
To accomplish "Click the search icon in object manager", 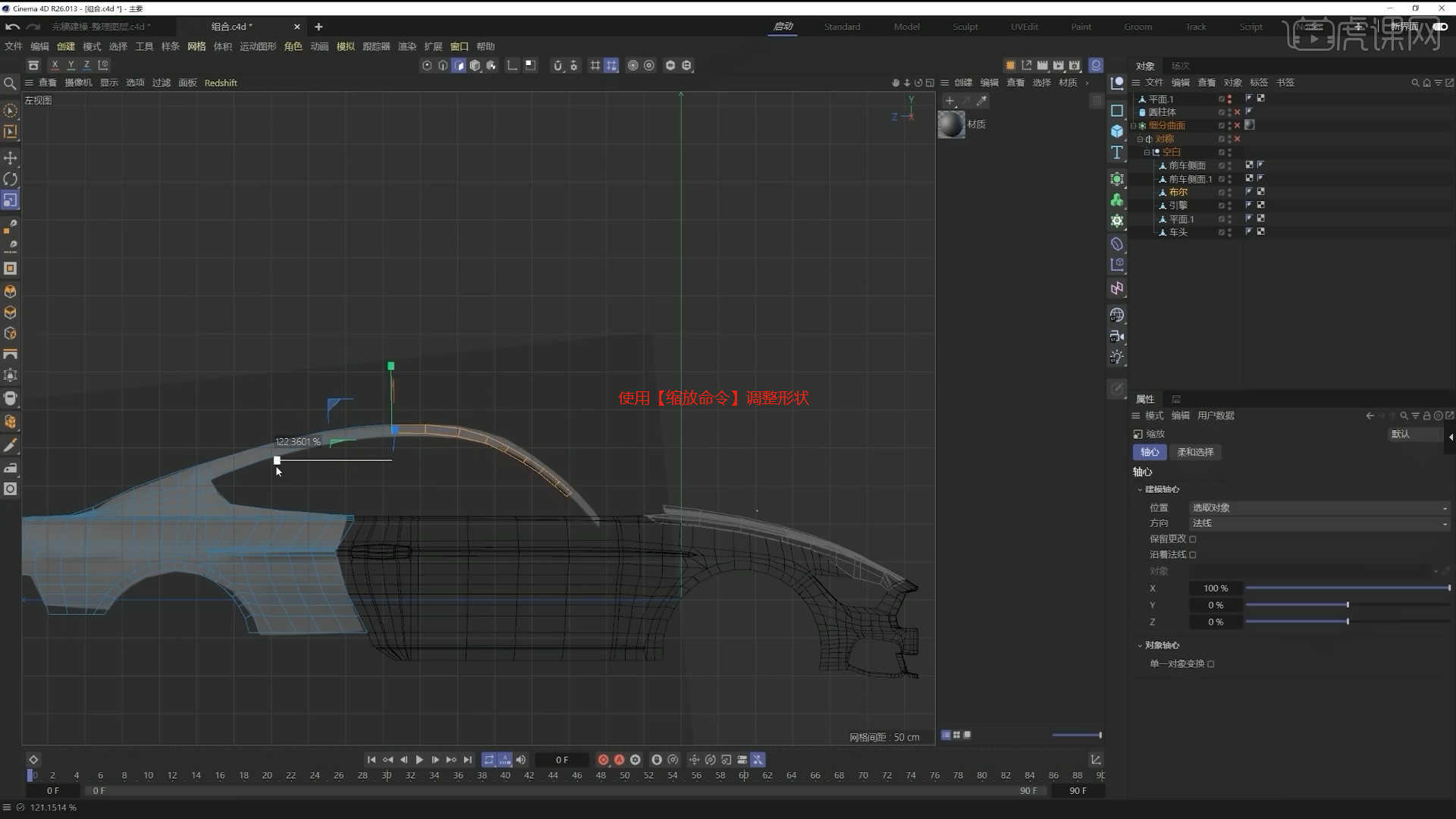I will (1415, 83).
